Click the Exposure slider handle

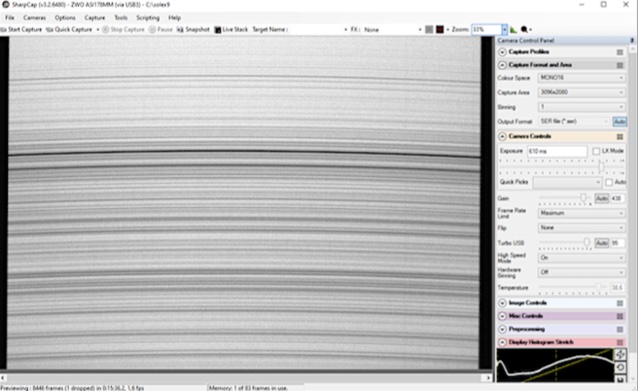click(601, 167)
